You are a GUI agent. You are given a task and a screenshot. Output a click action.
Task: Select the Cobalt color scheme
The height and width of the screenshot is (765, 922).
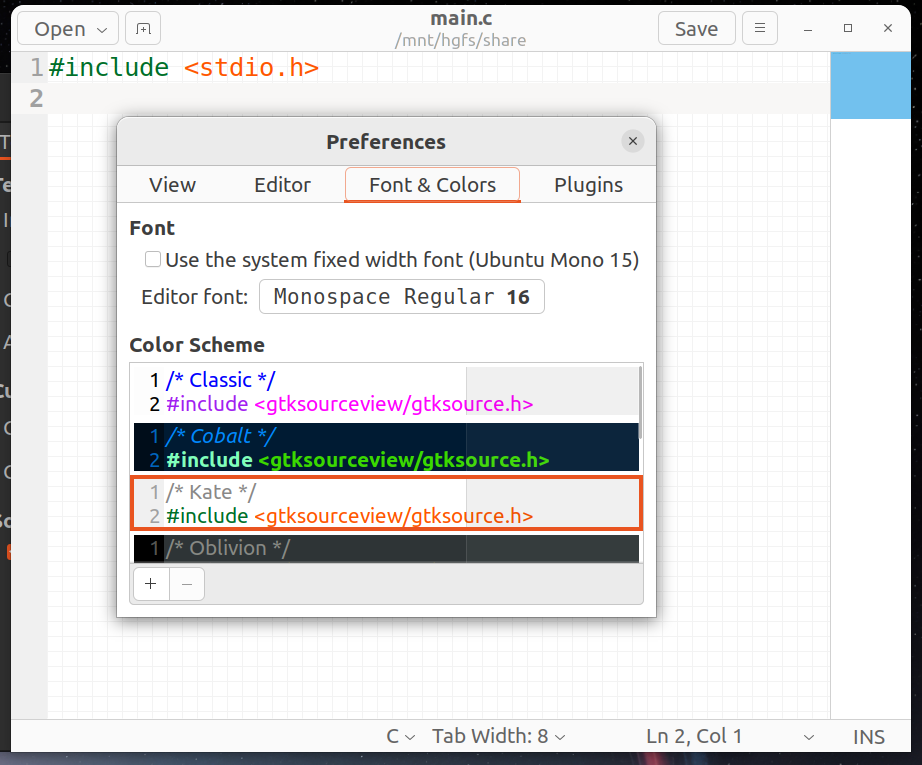click(386, 447)
